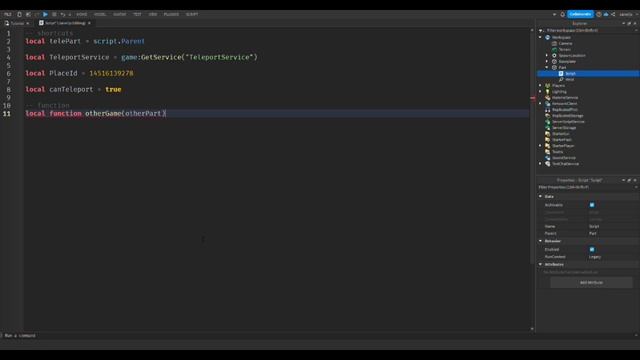Select Teams in Explorer
Screen dimensions: 640x360
(558, 152)
